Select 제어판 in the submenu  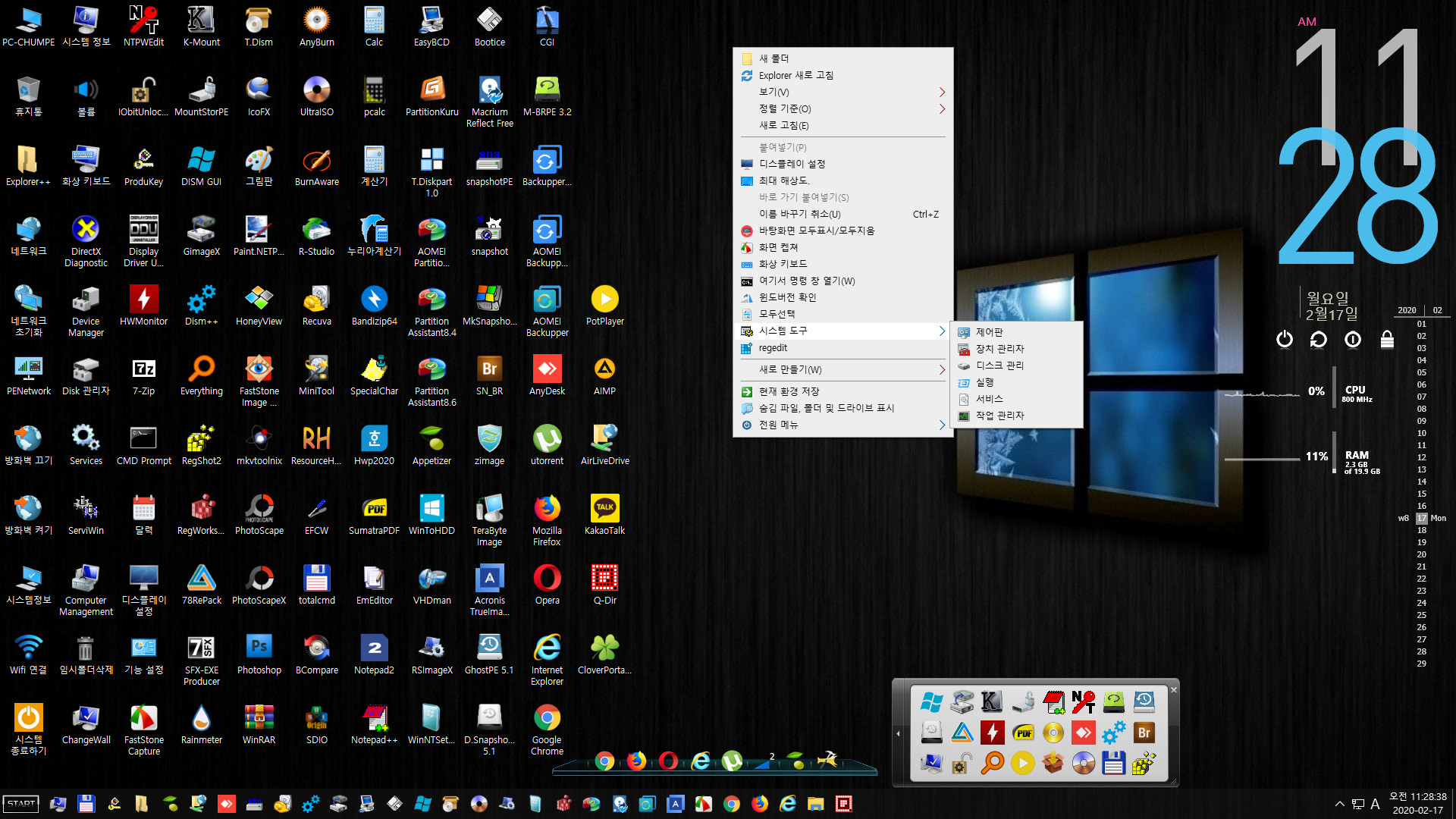[x=1016, y=332]
